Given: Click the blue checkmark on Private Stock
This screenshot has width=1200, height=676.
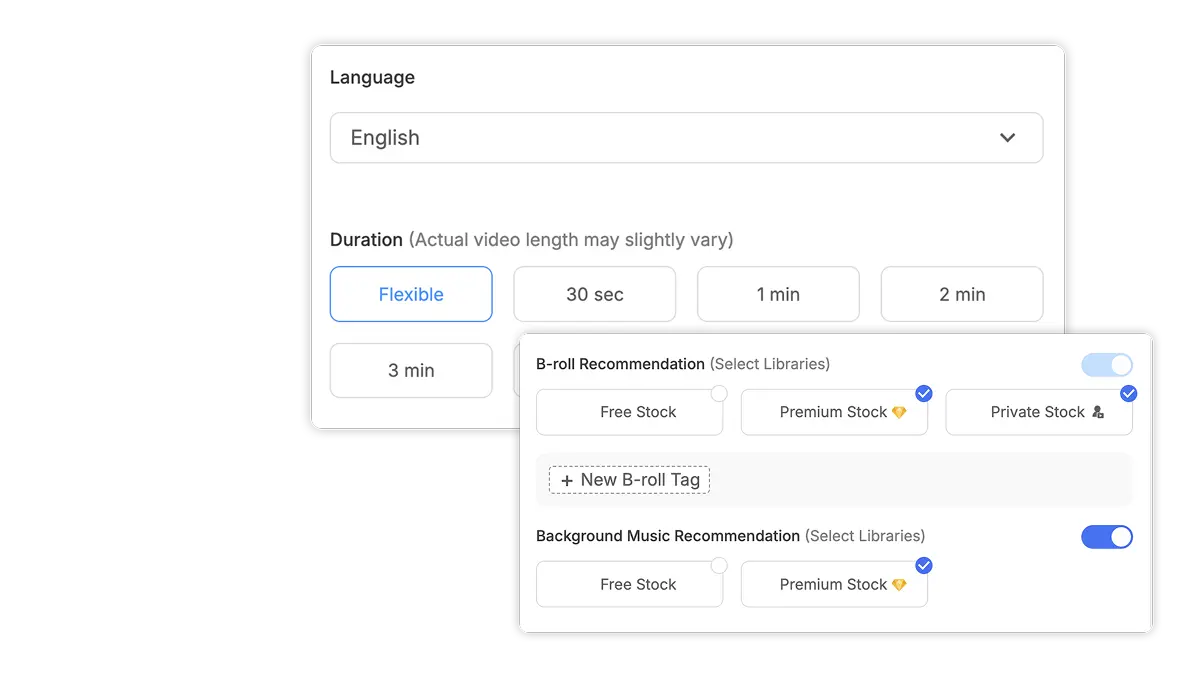Looking at the screenshot, I should [x=1129, y=393].
